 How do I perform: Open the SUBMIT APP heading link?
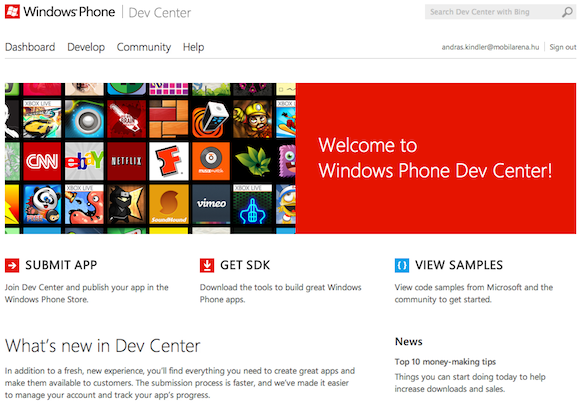[x=61, y=265]
